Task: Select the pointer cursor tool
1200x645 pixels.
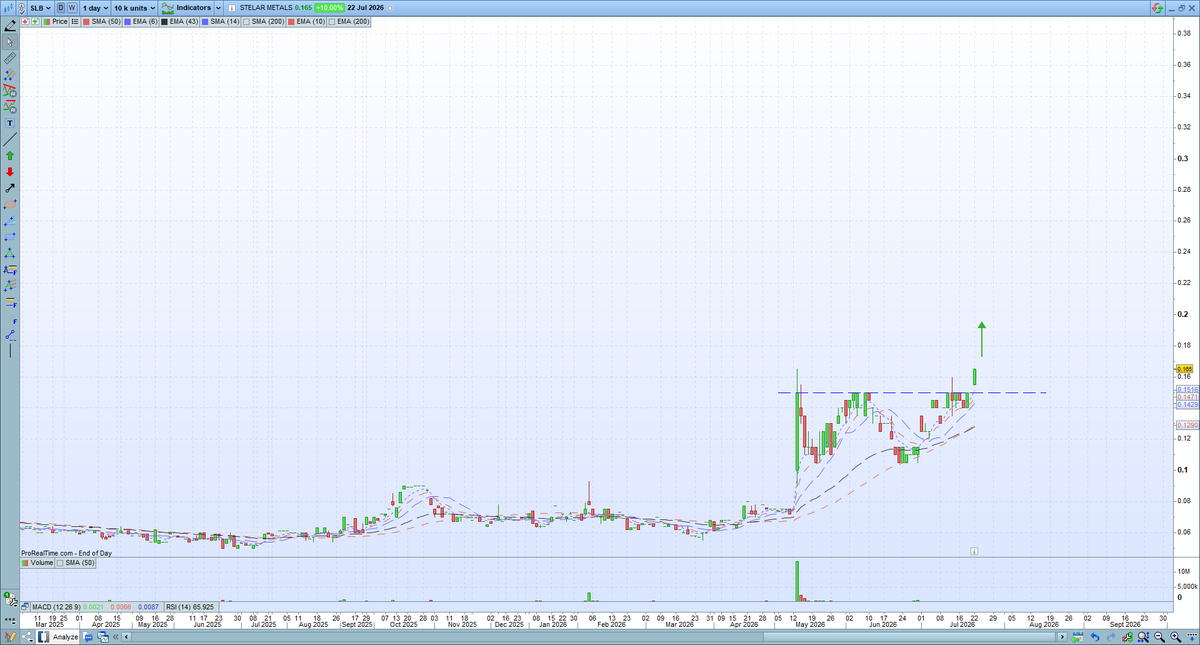Action: click(10, 42)
